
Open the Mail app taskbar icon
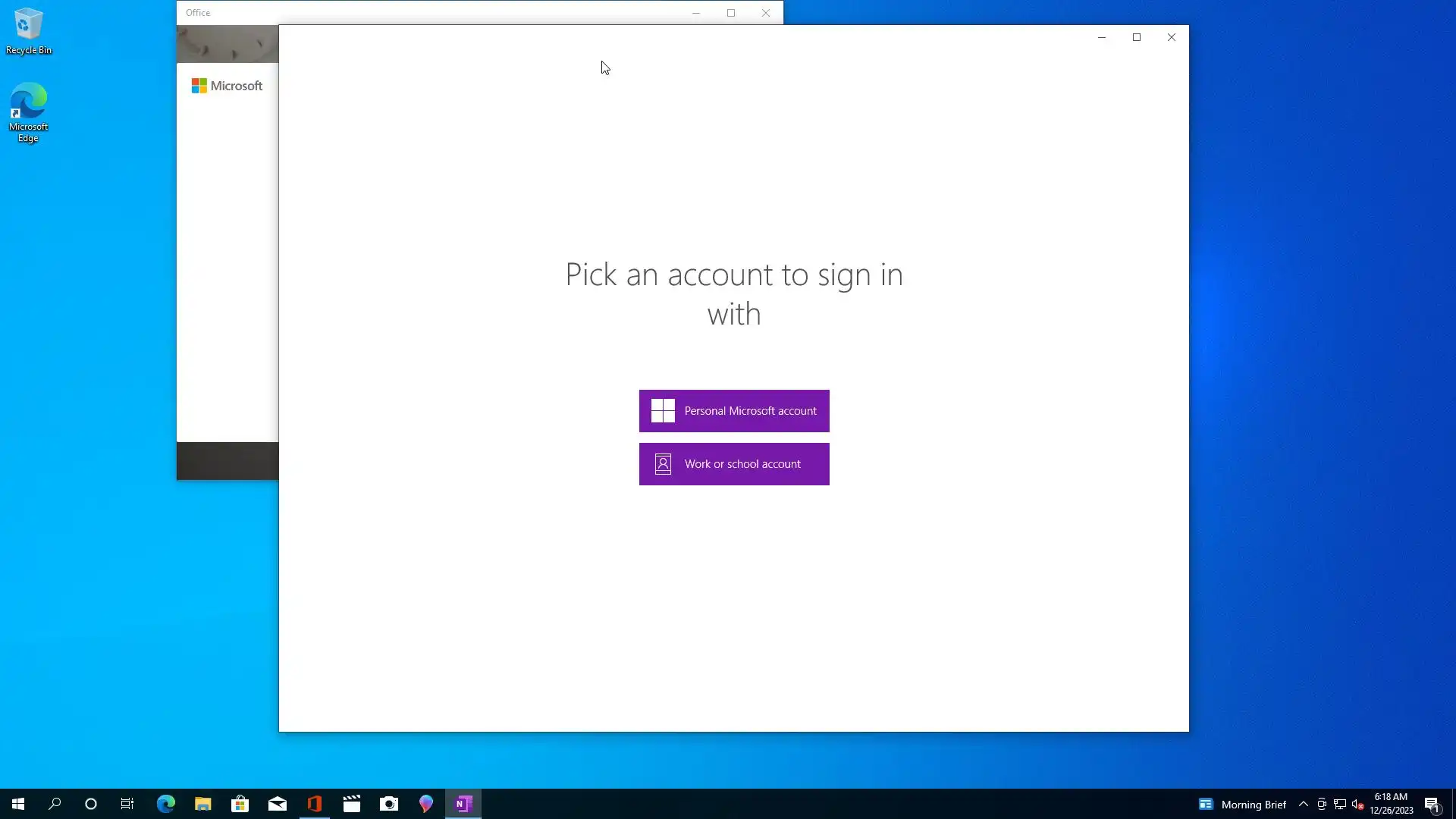click(278, 804)
